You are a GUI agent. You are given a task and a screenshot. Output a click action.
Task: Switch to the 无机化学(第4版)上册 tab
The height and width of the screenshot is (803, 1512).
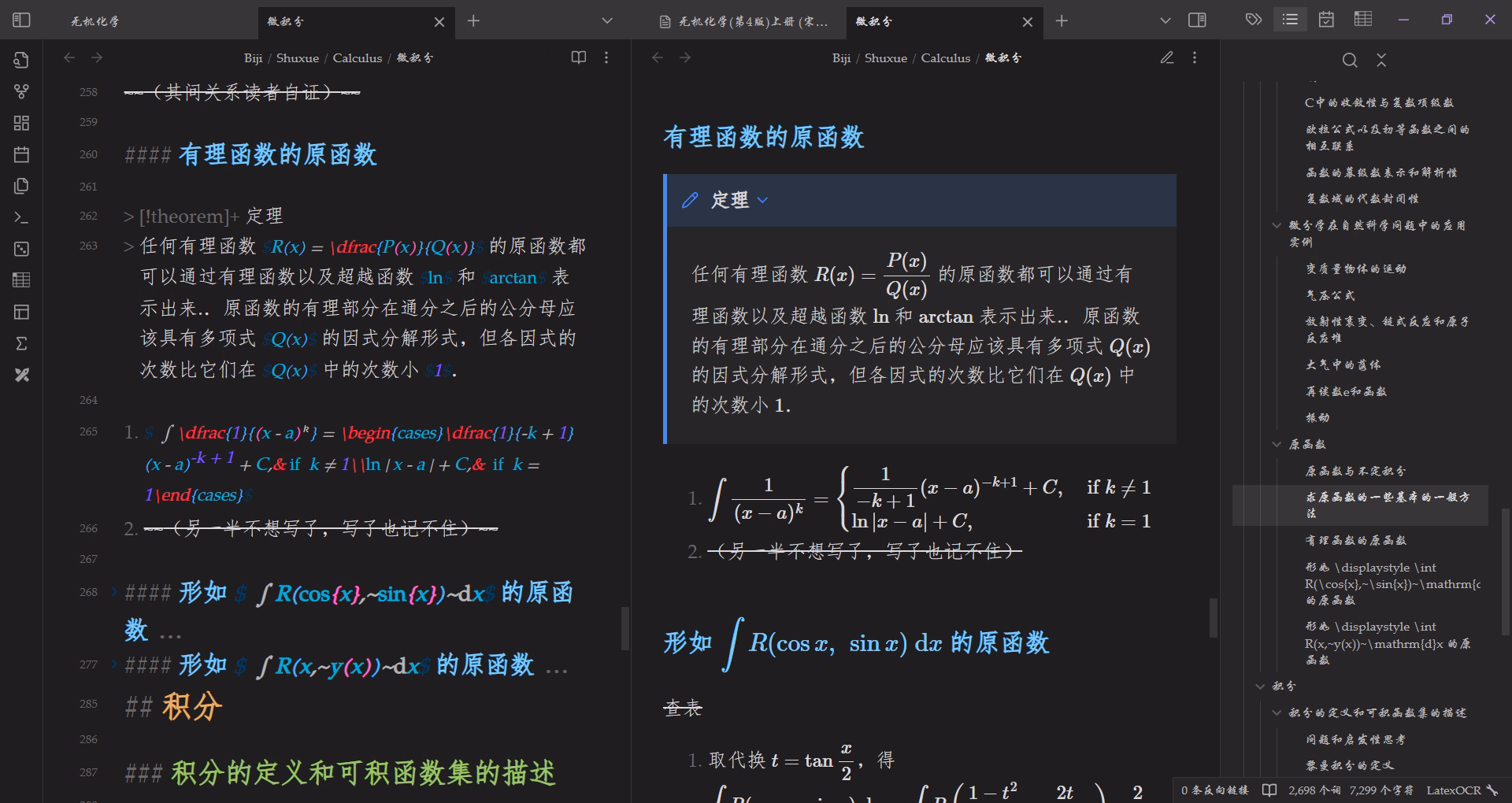[743, 21]
